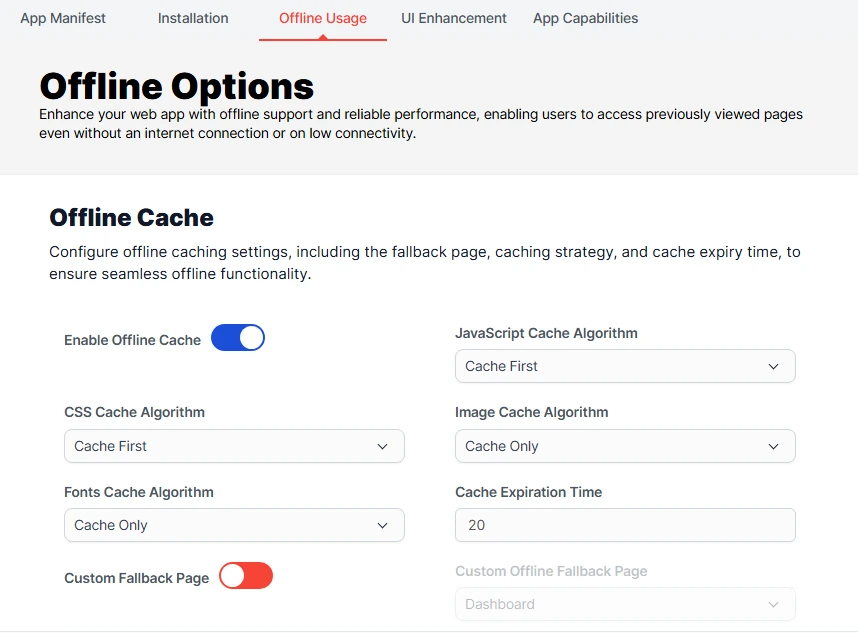Select the Offline Usage tab
The height and width of the screenshot is (633, 858).
[x=323, y=18]
